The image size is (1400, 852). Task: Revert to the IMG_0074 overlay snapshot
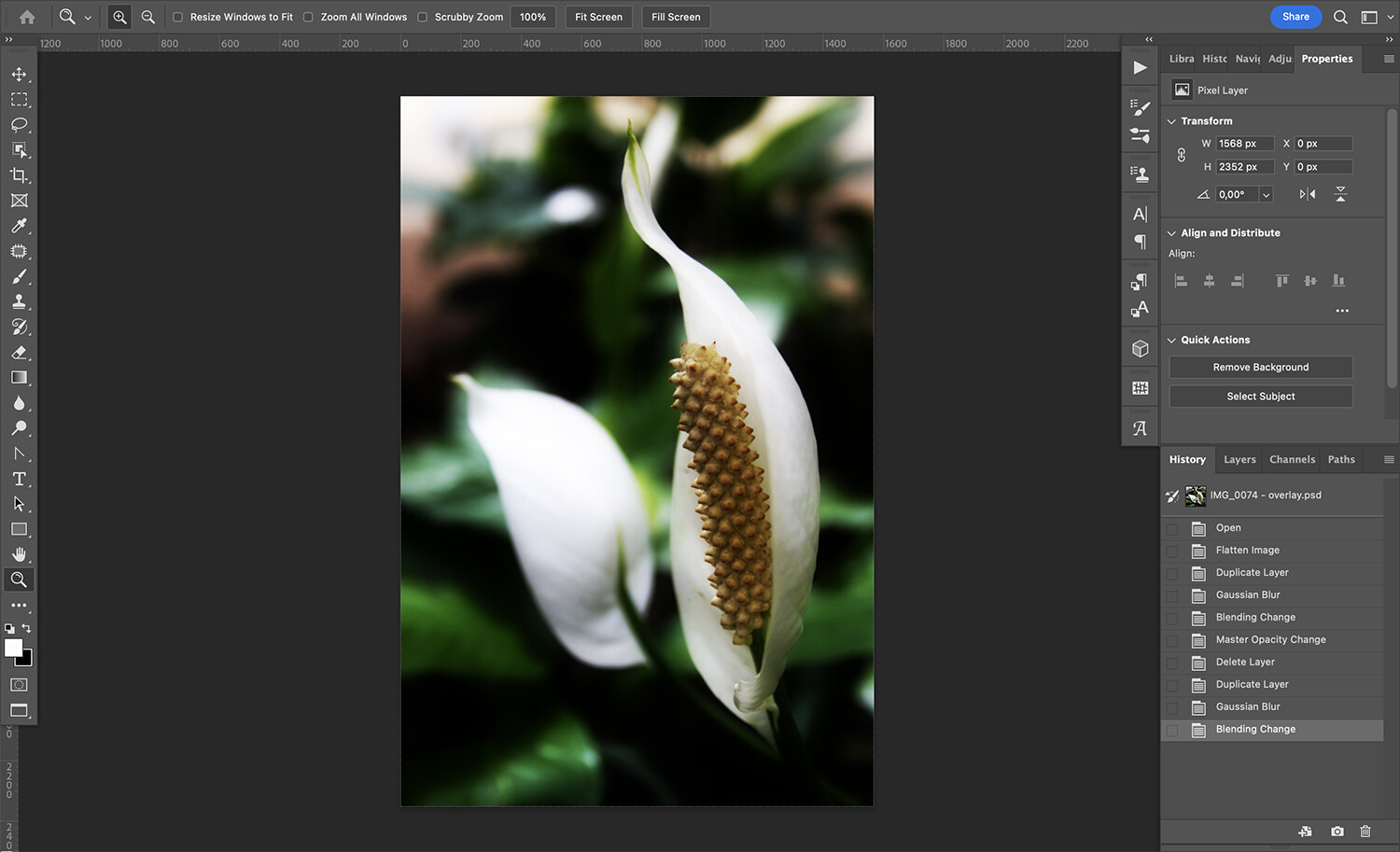click(x=1265, y=495)
